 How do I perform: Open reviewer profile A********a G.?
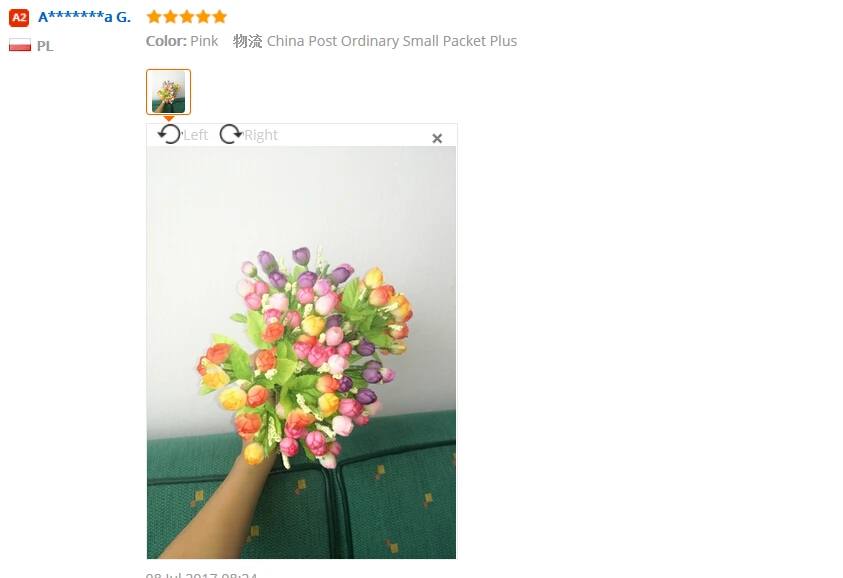tap(84, 17)
